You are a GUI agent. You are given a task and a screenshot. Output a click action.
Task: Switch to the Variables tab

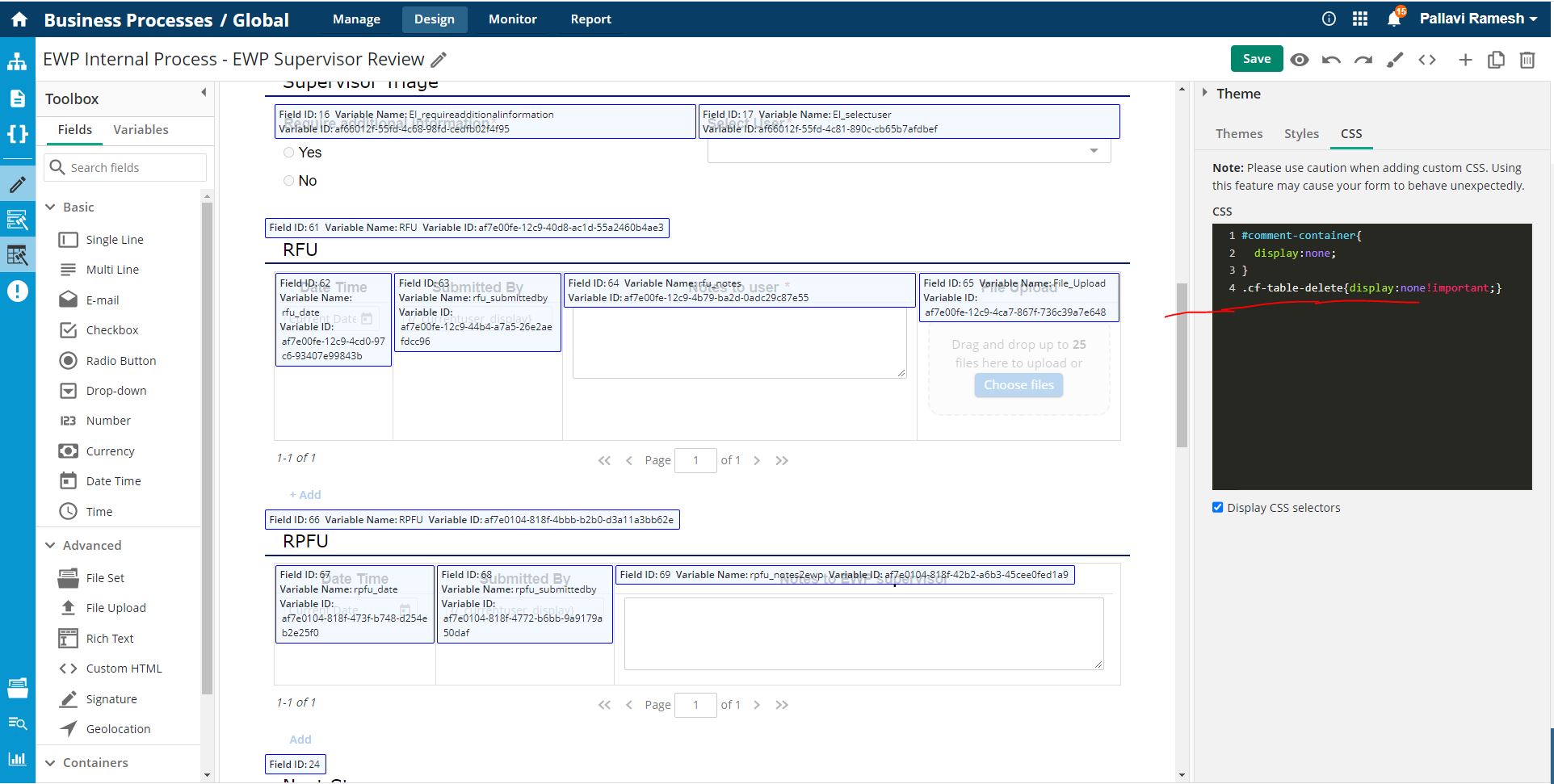[x=141, y=130]
